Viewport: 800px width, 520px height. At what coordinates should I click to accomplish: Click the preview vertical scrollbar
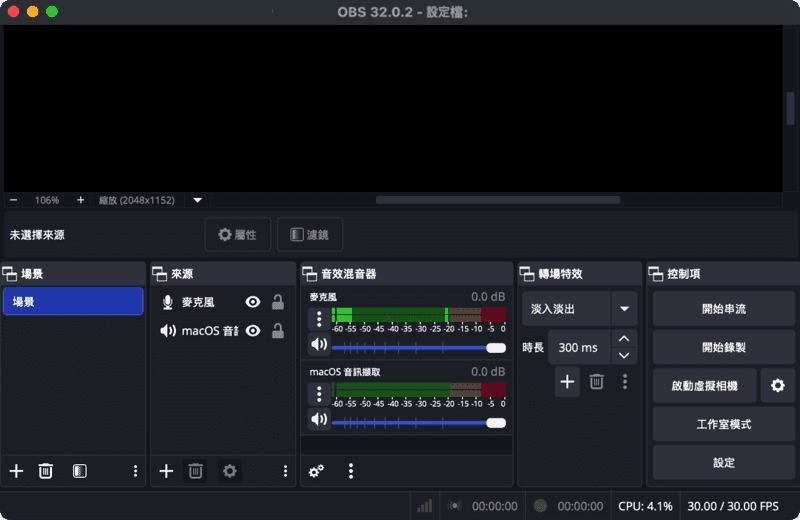click(790, 108)
